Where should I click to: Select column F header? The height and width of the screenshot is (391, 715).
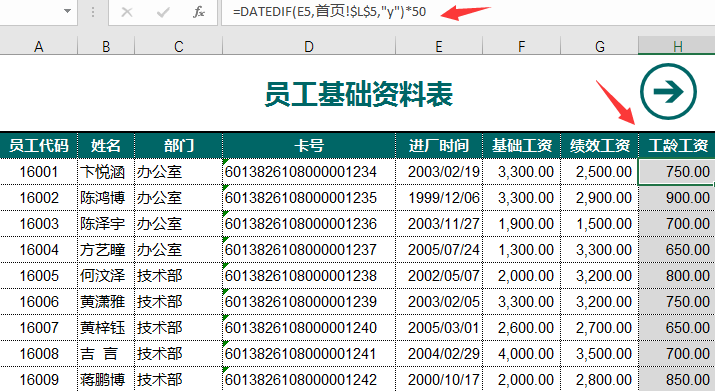coord(521,46)
